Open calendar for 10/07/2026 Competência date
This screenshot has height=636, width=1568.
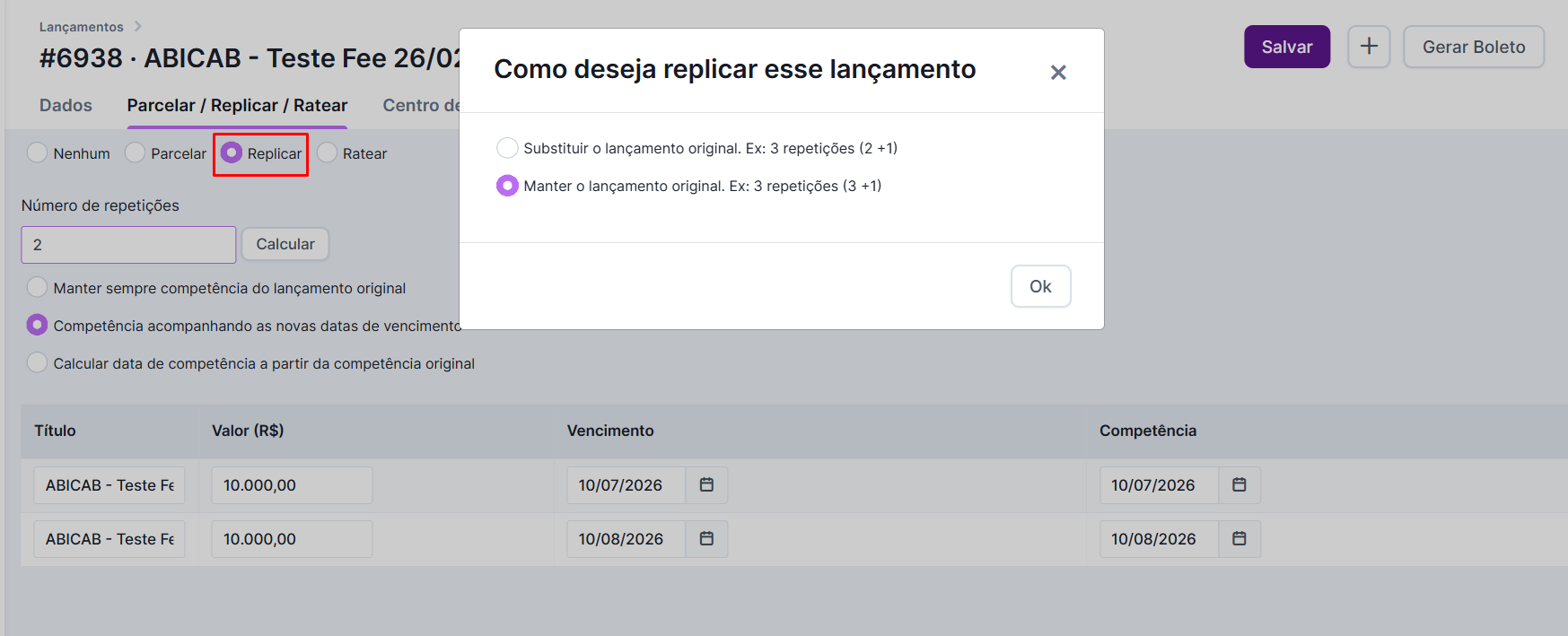tap(1240, 485)
